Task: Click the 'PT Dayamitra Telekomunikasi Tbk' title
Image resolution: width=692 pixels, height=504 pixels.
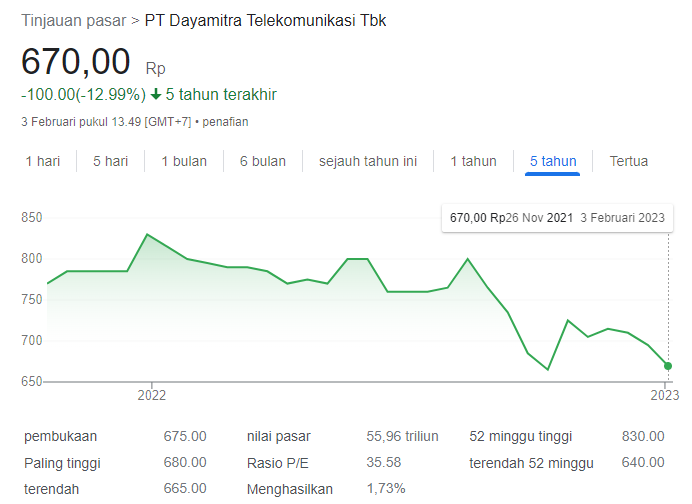Action: [x=265, y=20]
